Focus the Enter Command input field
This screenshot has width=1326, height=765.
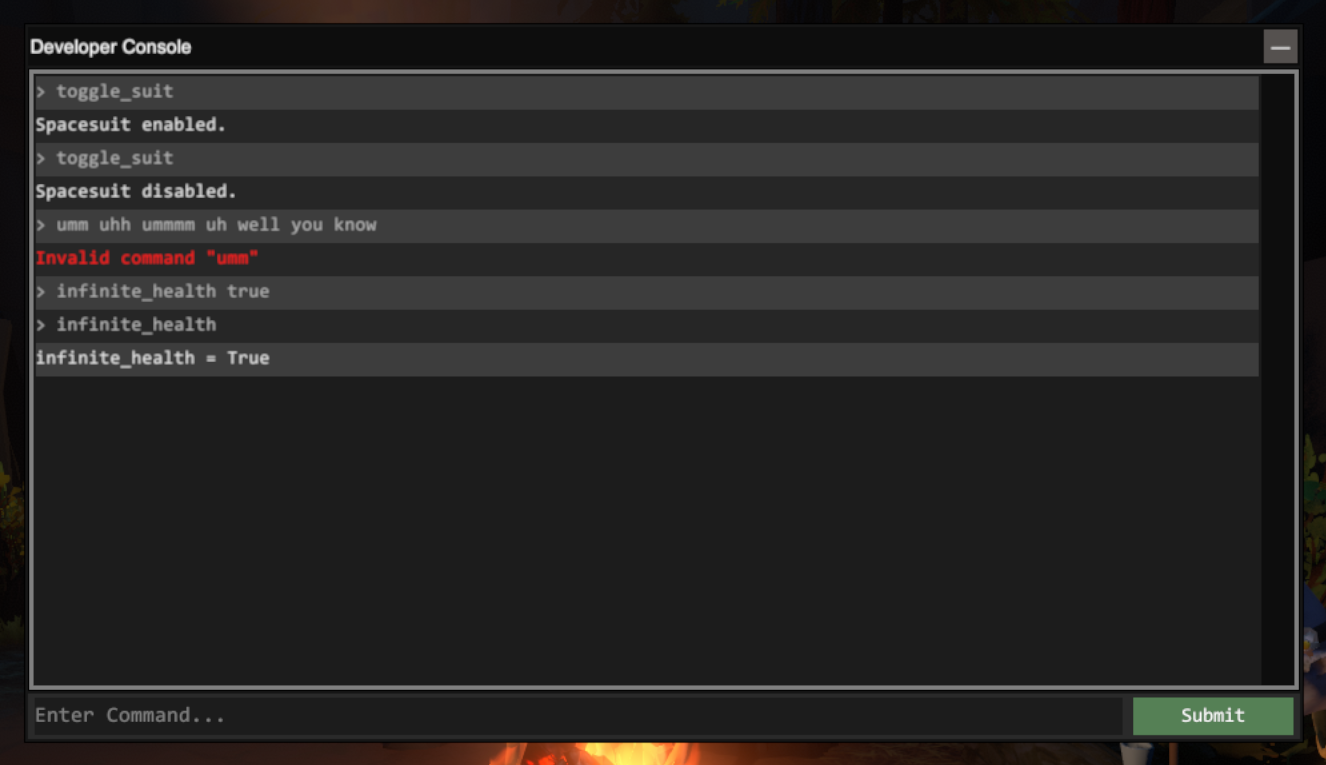578,716
